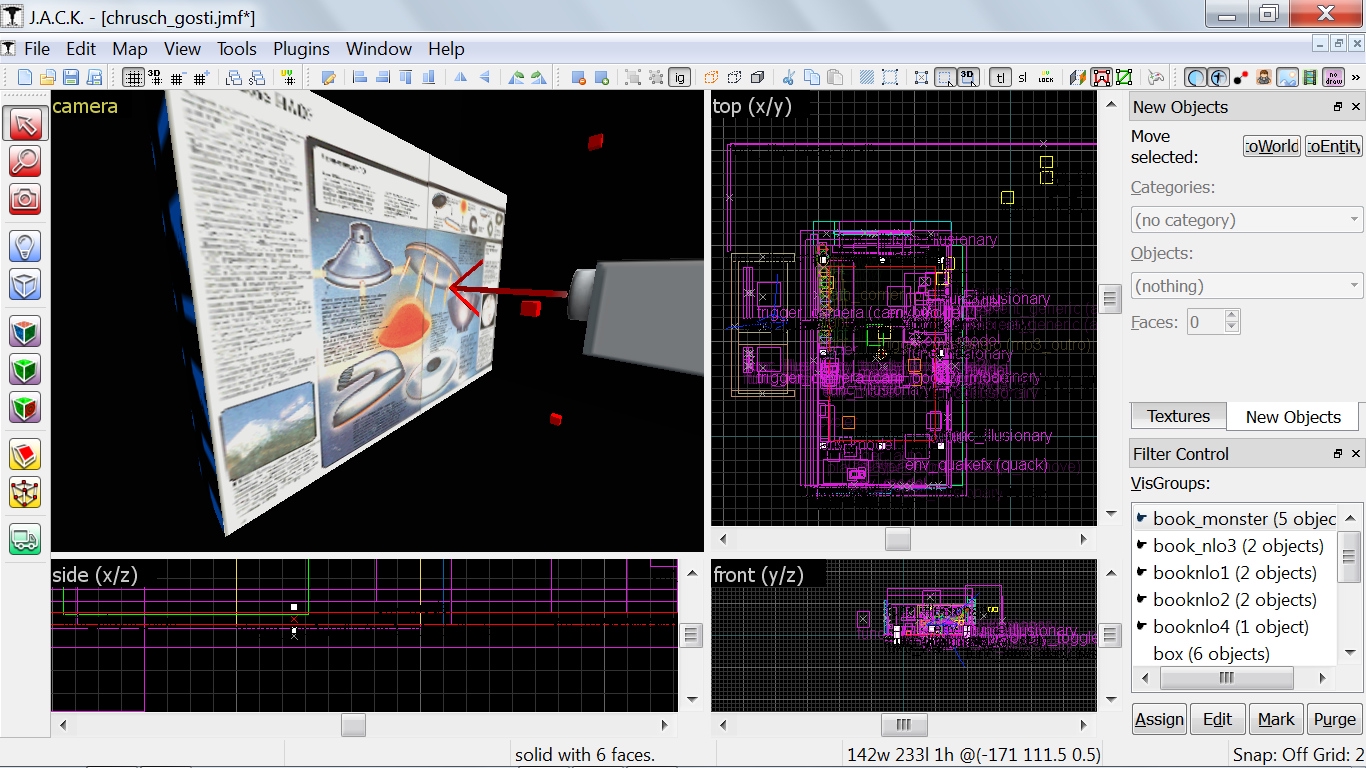The image size is (1366, 768).
Task: Open the Map menu
Action: [130, 49]
